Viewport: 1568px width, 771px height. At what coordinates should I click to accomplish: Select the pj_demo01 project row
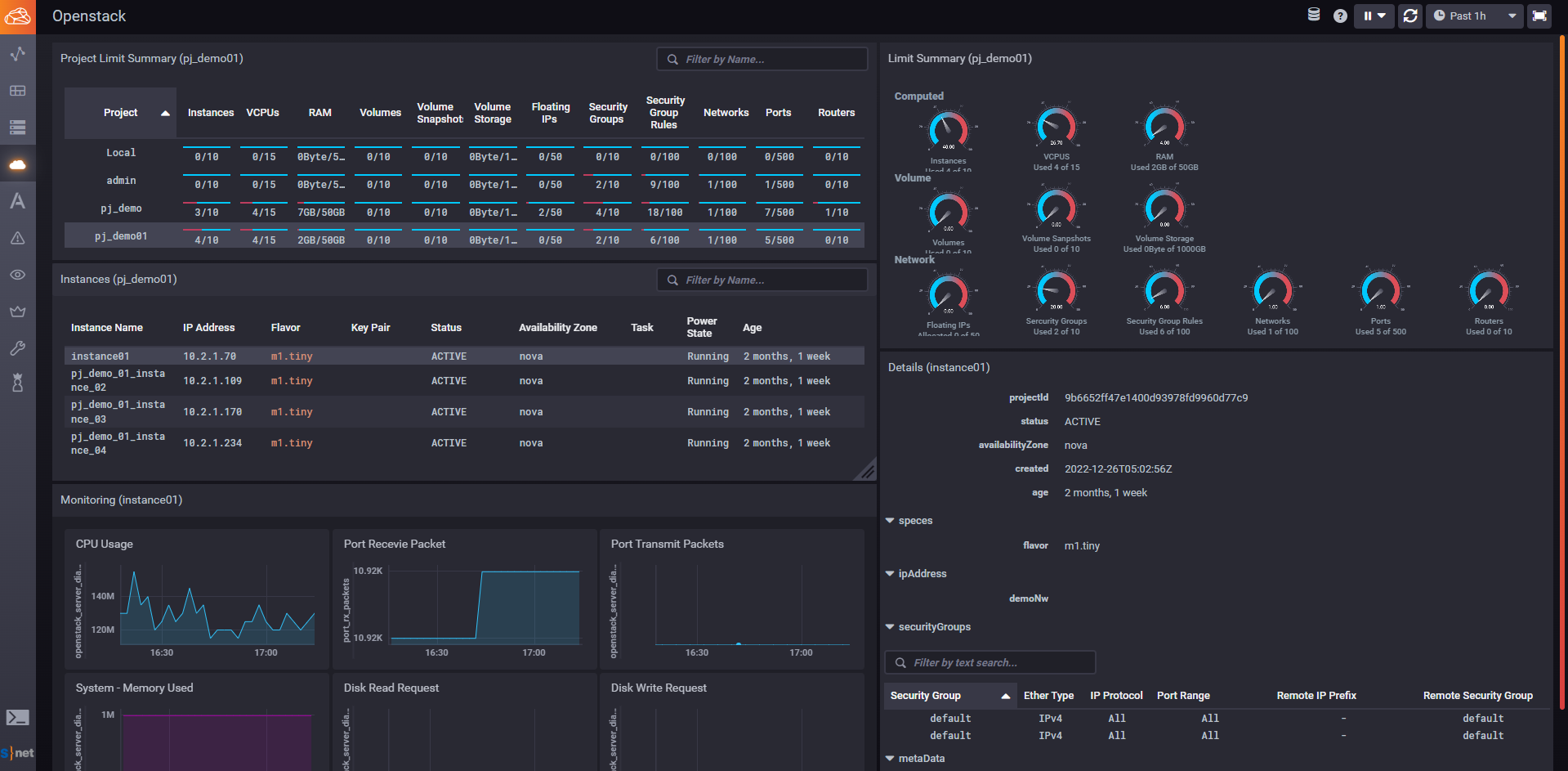464,236
